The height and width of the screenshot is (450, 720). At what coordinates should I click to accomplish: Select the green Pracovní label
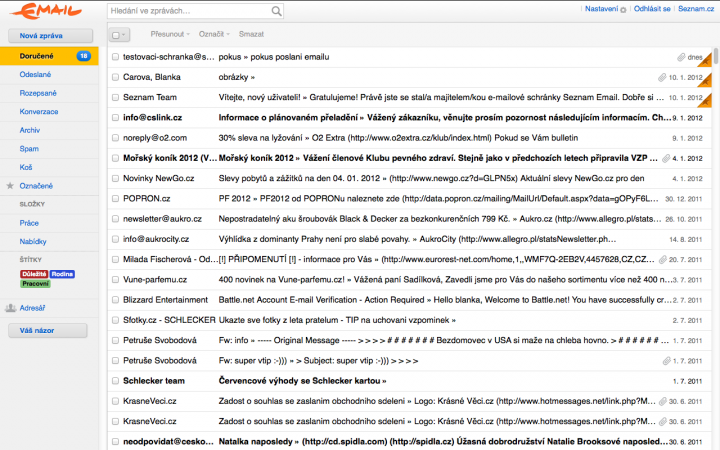[x=35, y=284]
